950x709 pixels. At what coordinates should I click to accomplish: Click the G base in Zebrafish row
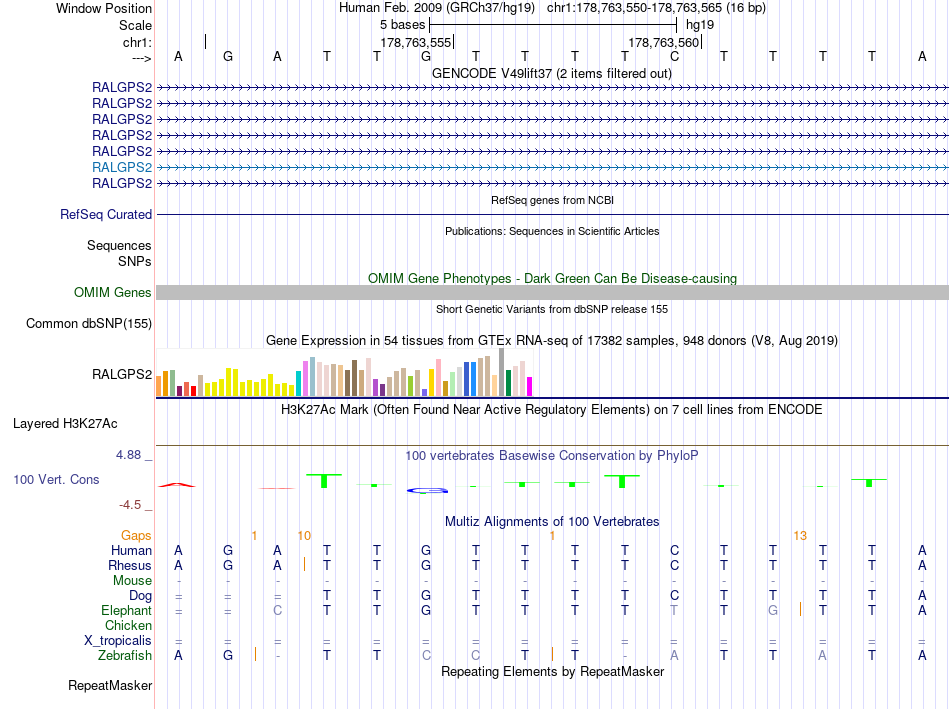(228, 656)
